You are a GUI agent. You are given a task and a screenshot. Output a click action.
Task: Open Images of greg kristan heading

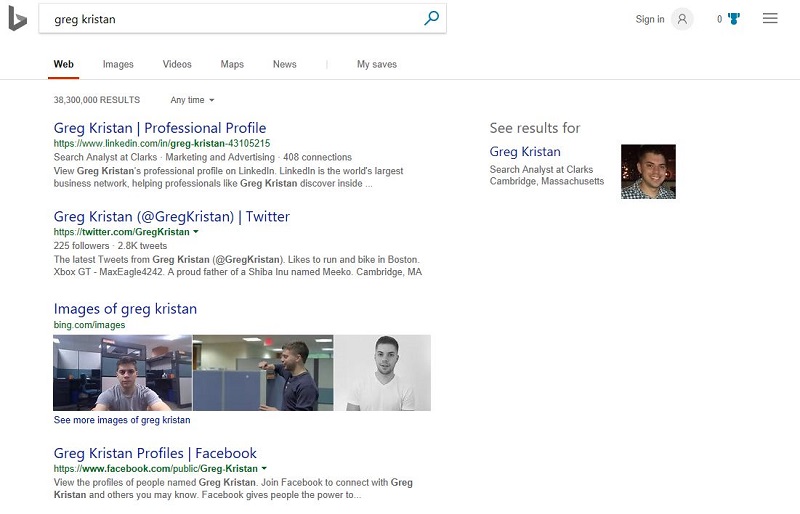(x=125, y=309)
